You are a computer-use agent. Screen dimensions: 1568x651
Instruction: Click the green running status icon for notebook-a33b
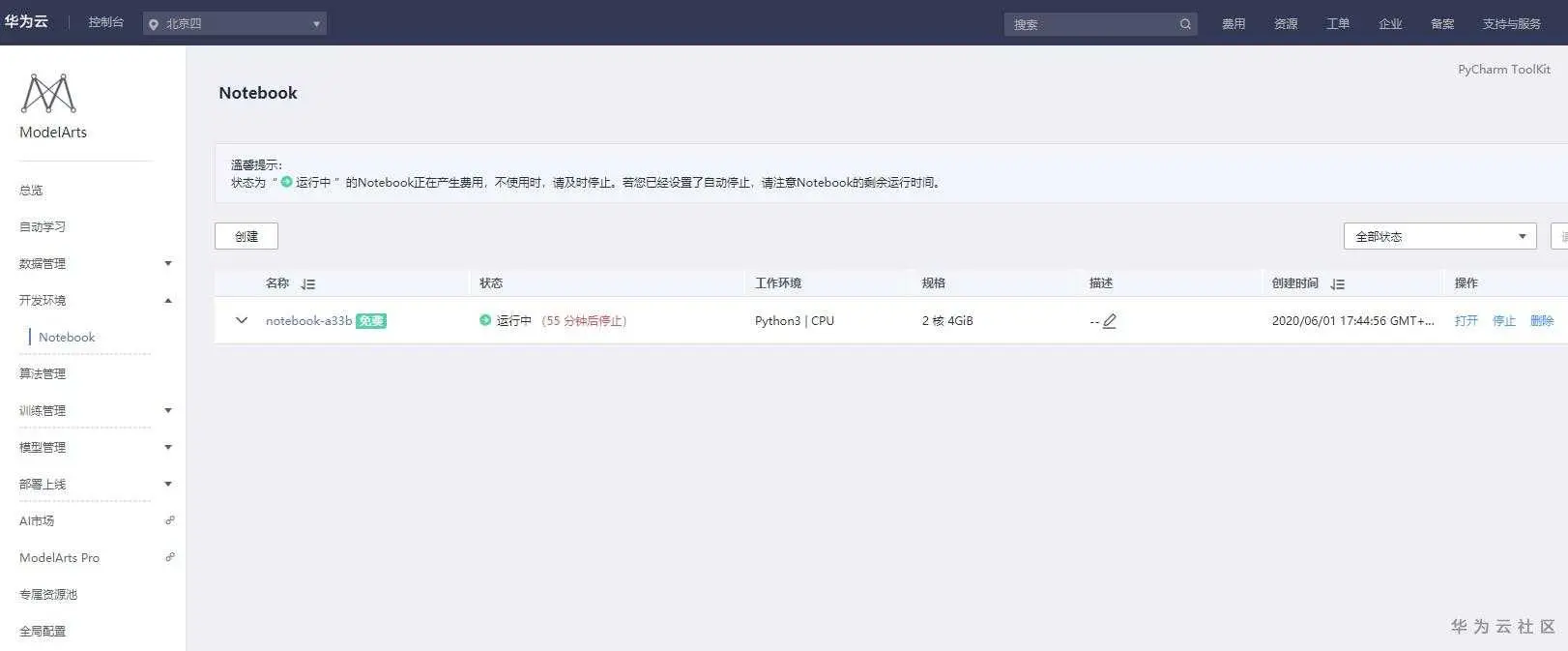point(485,320)
